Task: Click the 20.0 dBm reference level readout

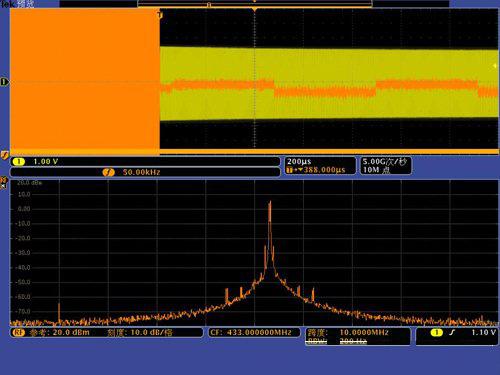Action: [x=71, y=332]
